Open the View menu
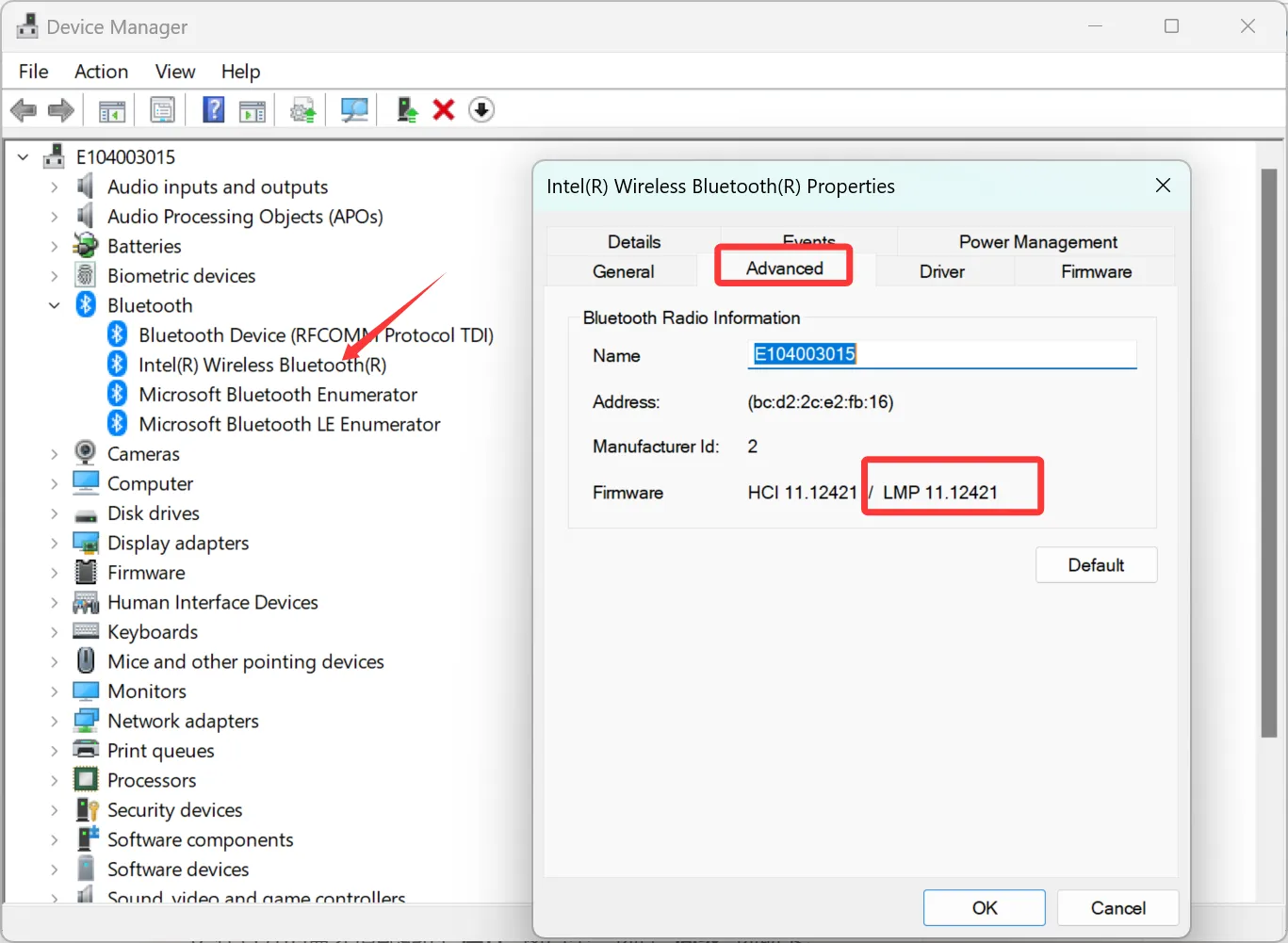This screenshot has height=943, width=1288. pyautogui.click(x=175, y=72)
